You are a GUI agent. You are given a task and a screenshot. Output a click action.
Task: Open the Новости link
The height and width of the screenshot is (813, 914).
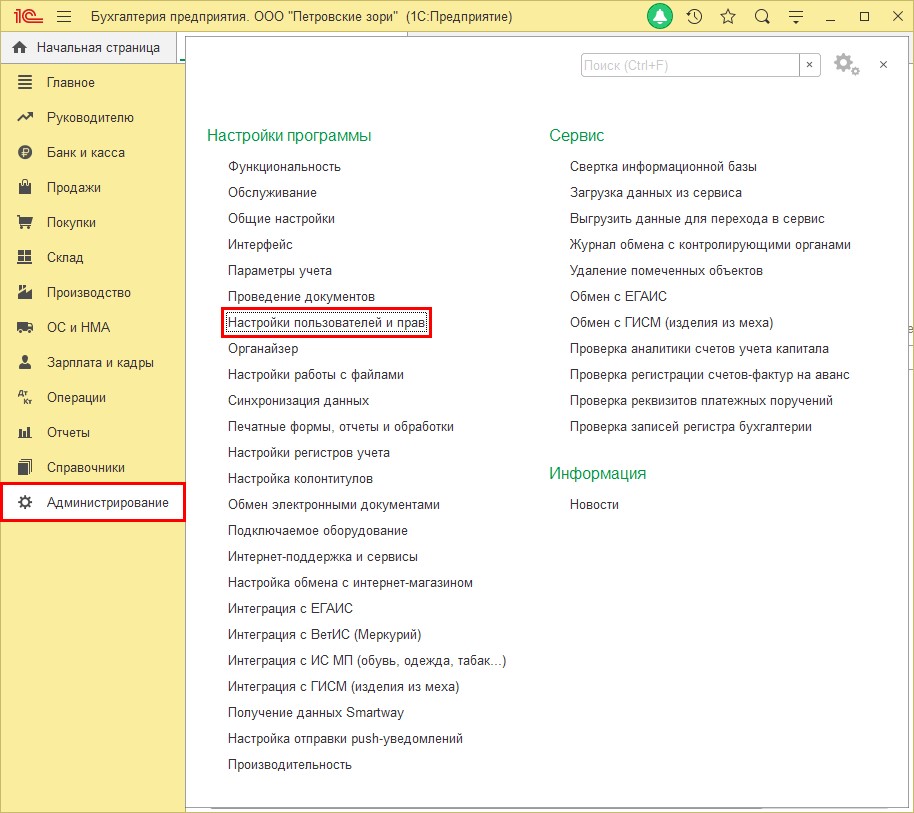594,505
